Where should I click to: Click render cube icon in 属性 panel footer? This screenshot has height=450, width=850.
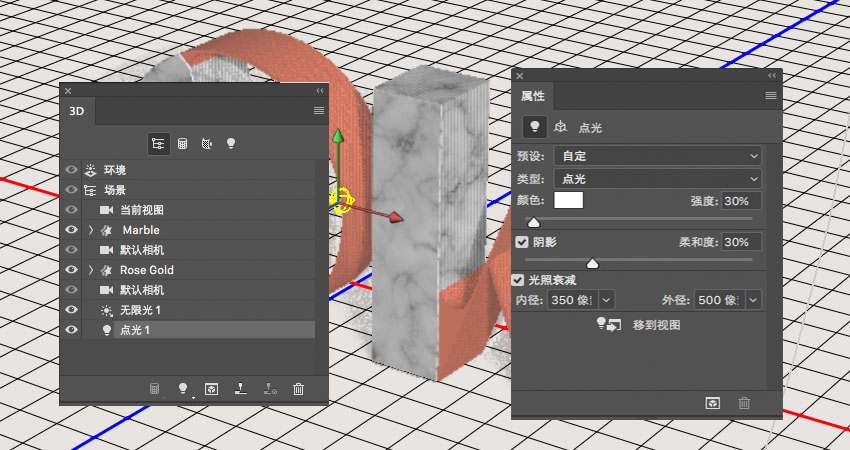click(712, 403)
